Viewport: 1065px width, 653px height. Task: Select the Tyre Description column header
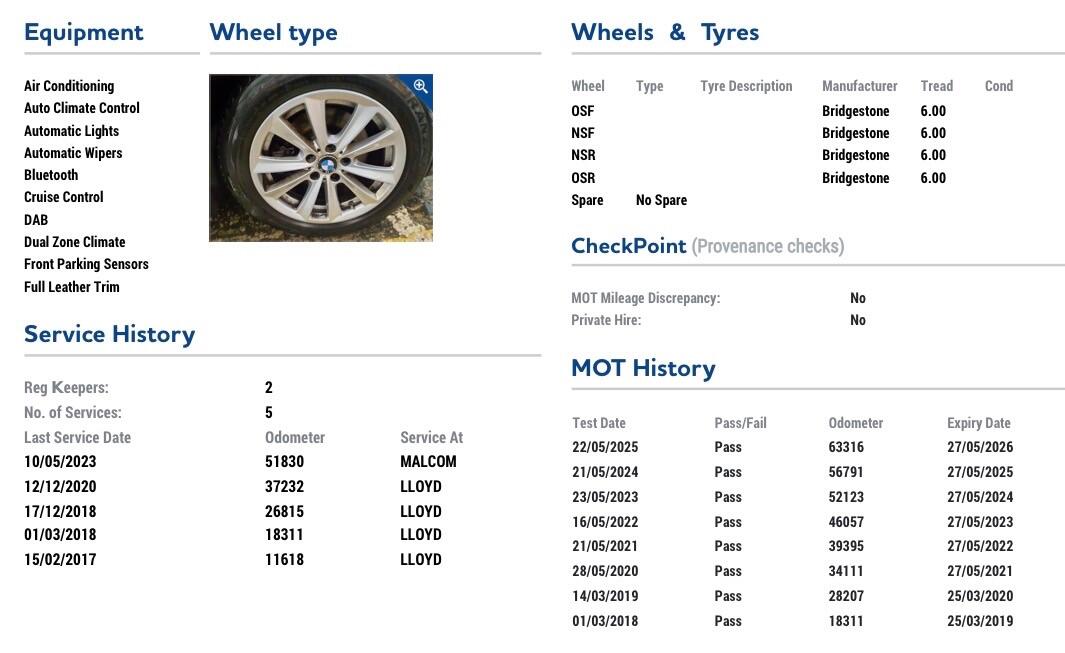[746, 86]
